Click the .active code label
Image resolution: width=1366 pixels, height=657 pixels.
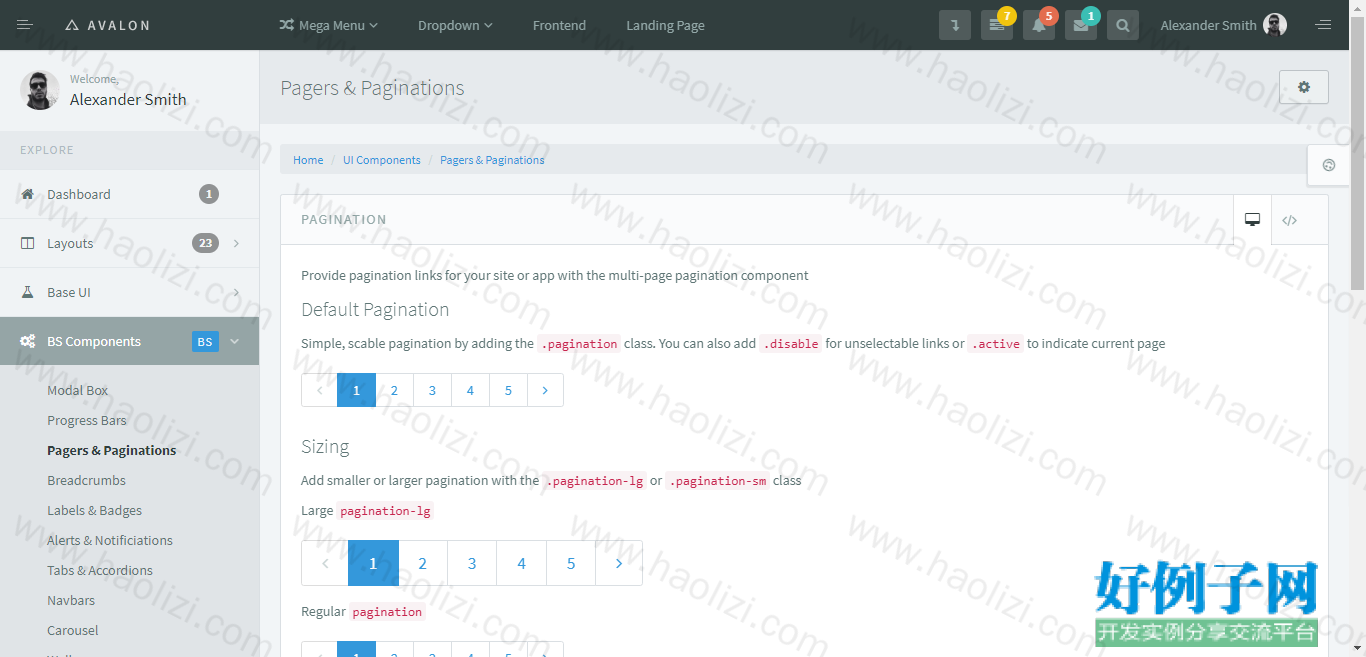[996, 344]
